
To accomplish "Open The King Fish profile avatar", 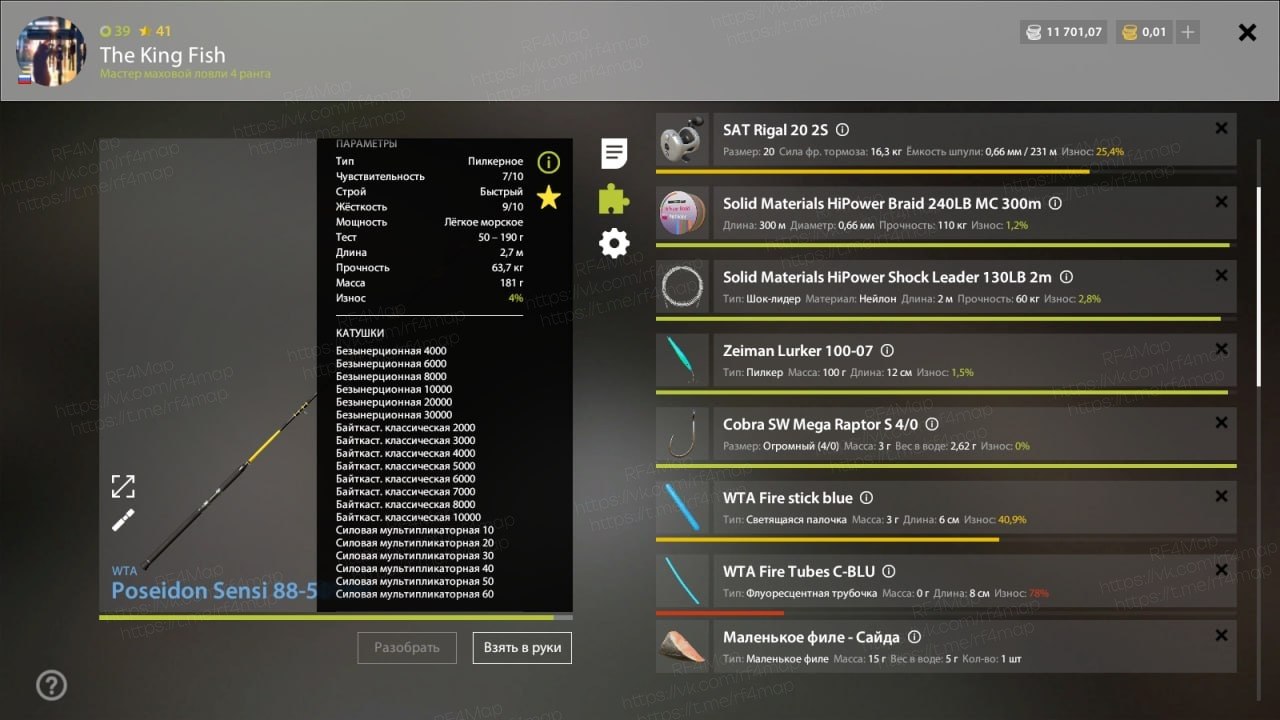I will (51, 51).
